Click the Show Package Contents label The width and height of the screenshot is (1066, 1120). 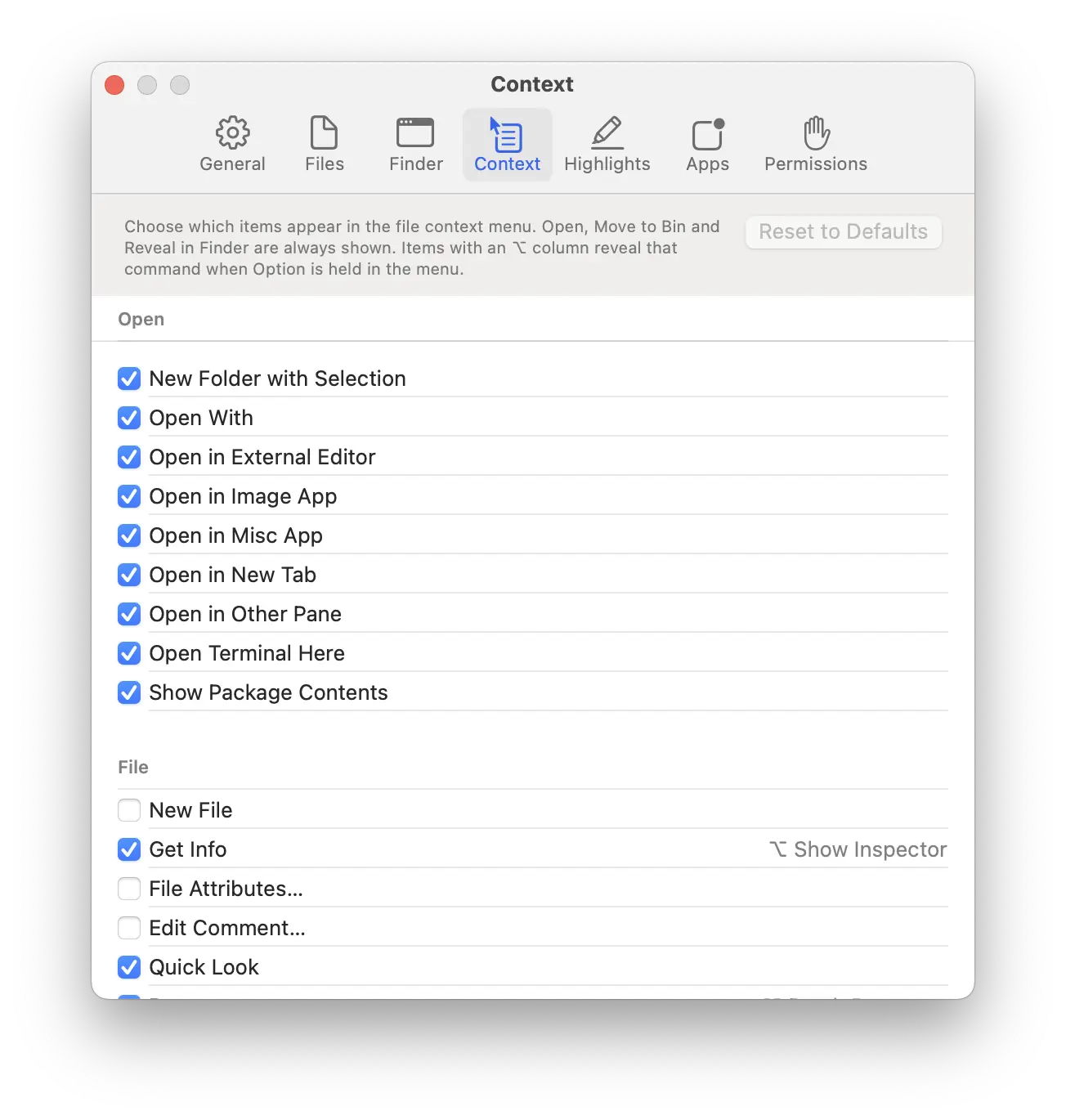268,692
